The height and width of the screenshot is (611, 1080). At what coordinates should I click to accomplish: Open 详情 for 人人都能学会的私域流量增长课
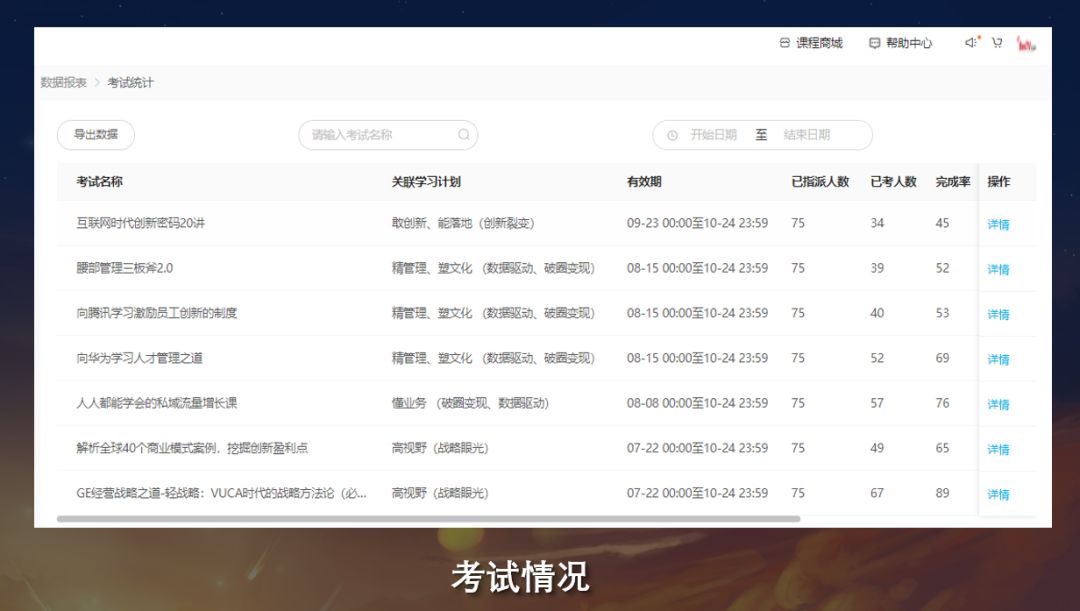pos(998,404)
